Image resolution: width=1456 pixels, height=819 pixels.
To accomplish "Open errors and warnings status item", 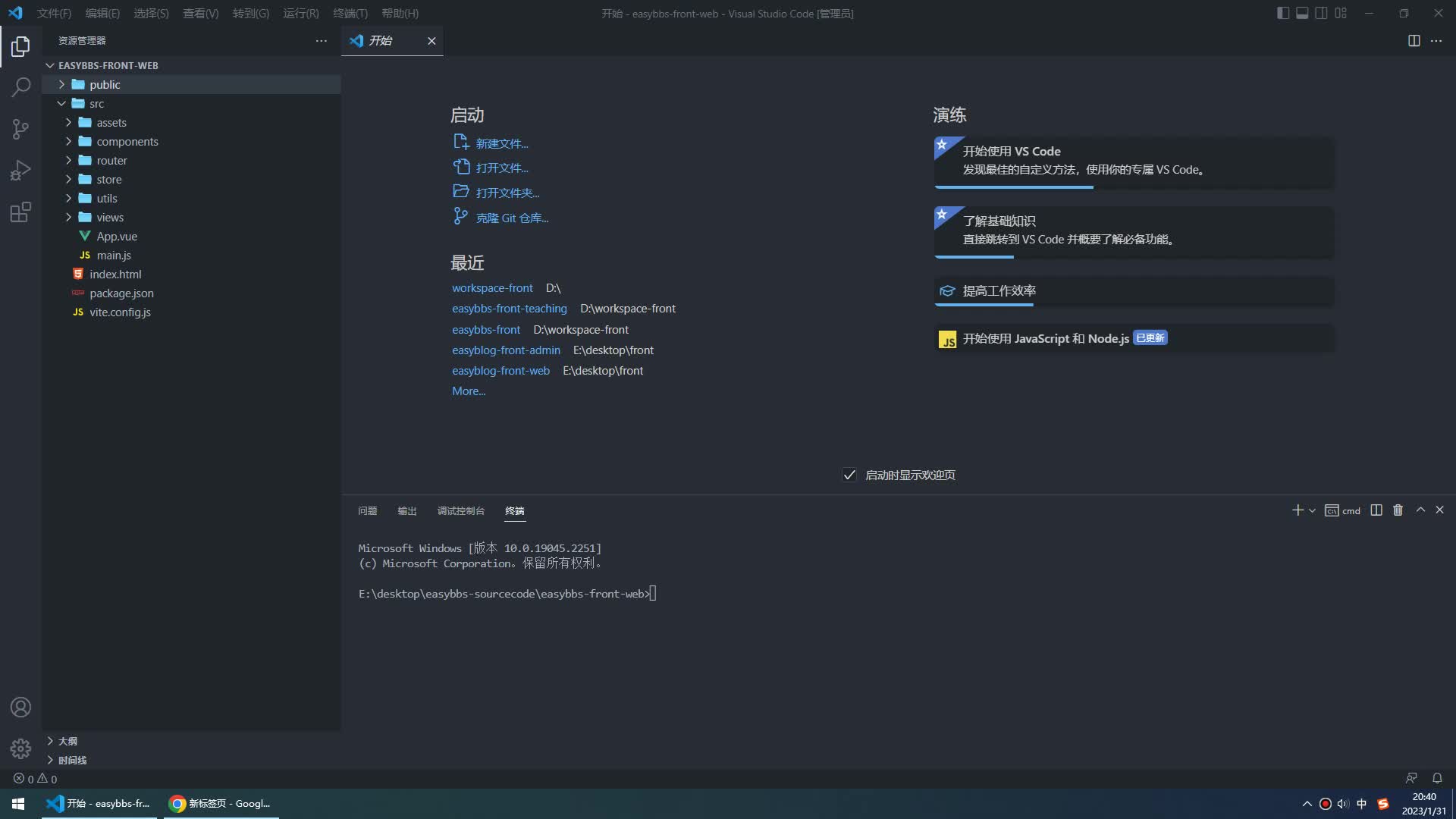I will (x=35, y=779).
